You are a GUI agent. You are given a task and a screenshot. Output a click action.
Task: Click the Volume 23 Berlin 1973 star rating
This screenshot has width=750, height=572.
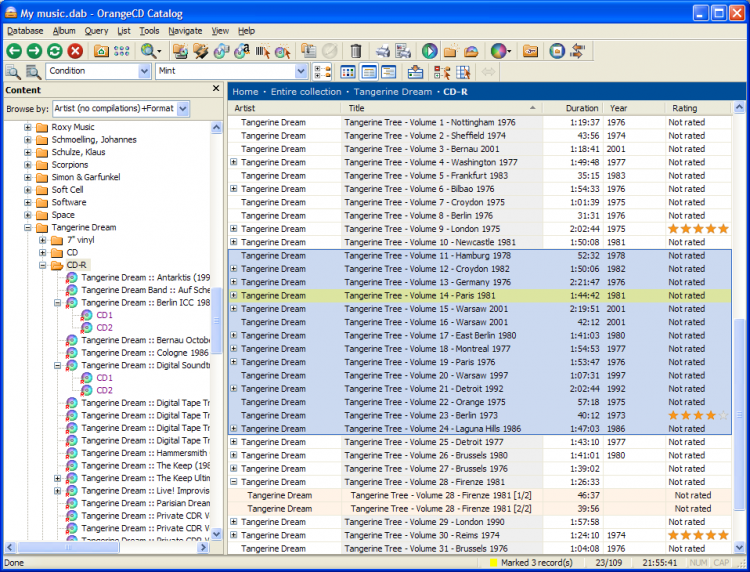click(698, 416)
